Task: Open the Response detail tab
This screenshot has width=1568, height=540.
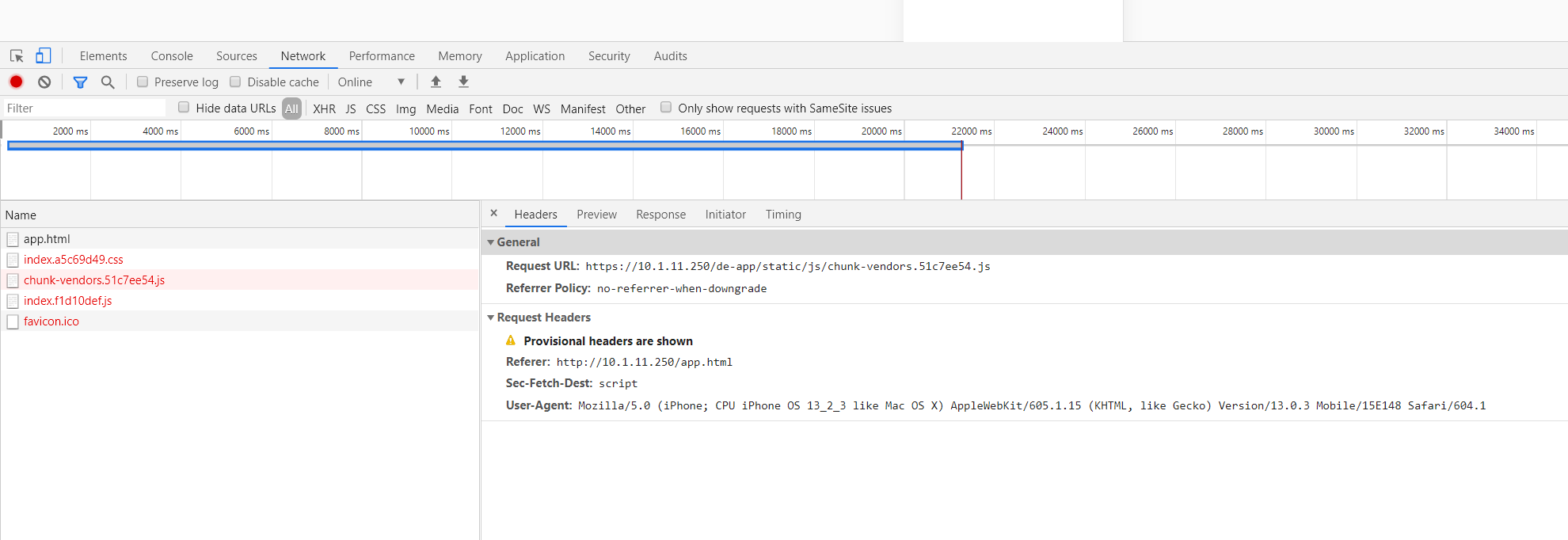Action: pyautogui.click(x=661, y=215)
